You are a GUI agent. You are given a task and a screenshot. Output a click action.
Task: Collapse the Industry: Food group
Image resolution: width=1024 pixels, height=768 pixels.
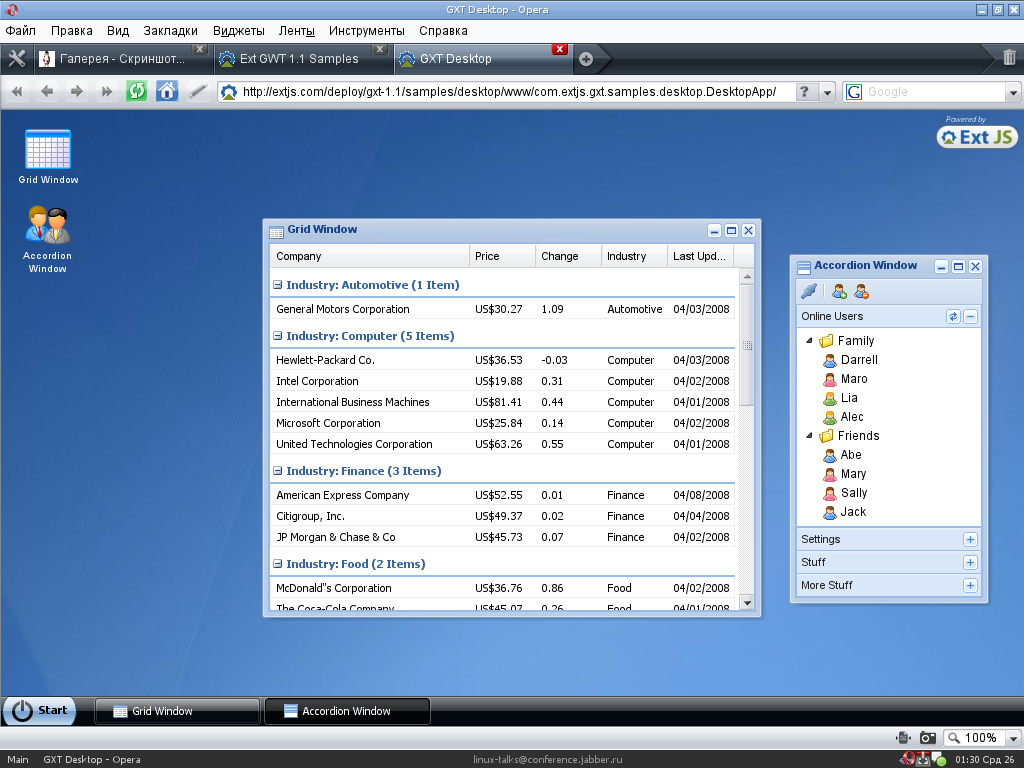click(278, 564)
